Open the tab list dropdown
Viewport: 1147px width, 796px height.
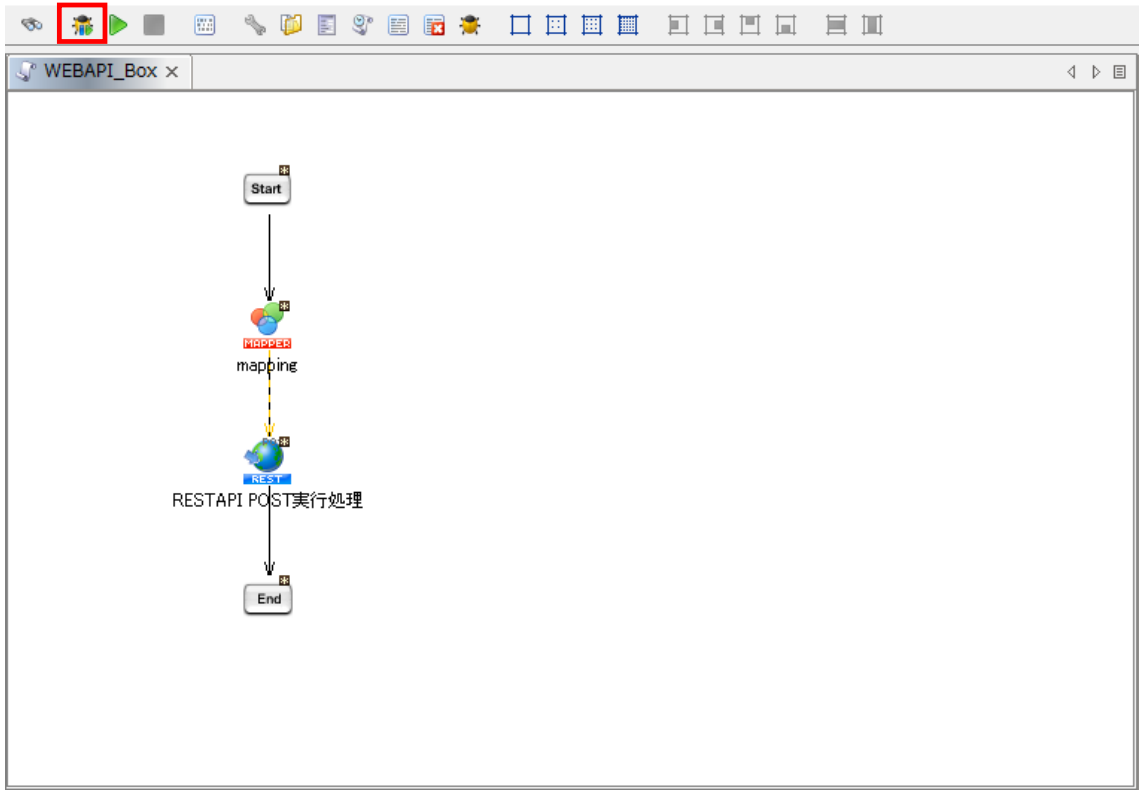click(1120, 72)
